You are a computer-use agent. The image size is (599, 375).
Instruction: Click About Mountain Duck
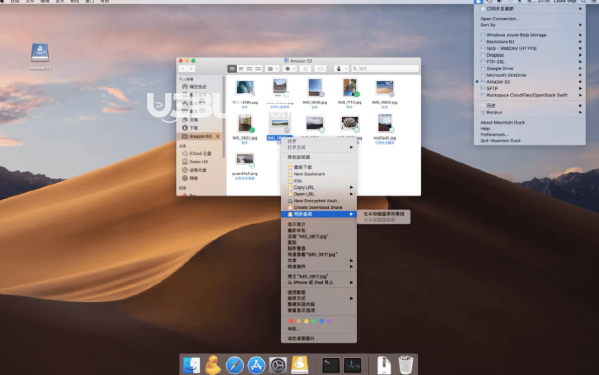pyautogui.click(x=529, y=123)
